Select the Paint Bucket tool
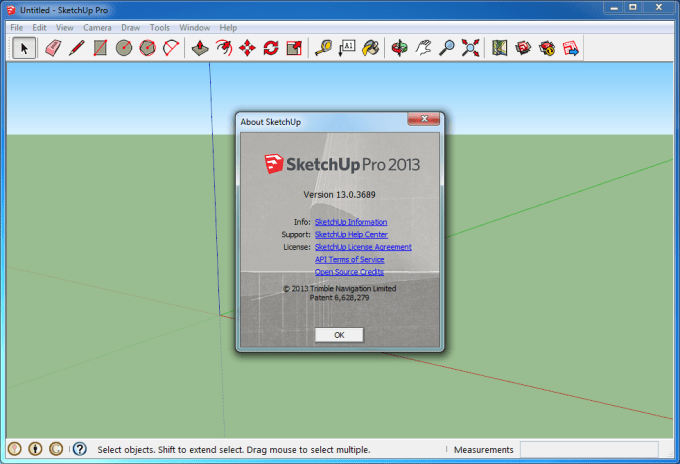Screen dimensions: 680x464 (371, 48)
